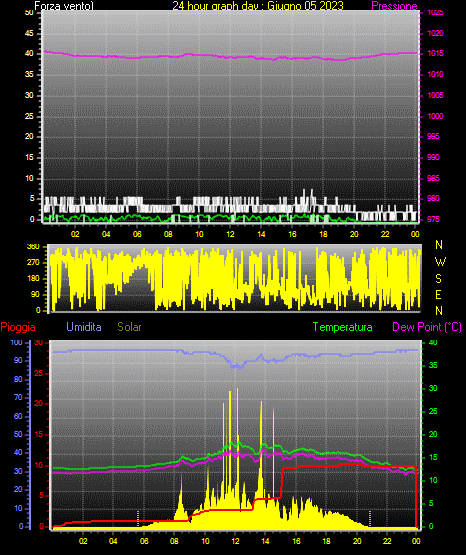Click the 'W' compass direction label
Screen dimensions: 466x555
click(x=440, y=262)
